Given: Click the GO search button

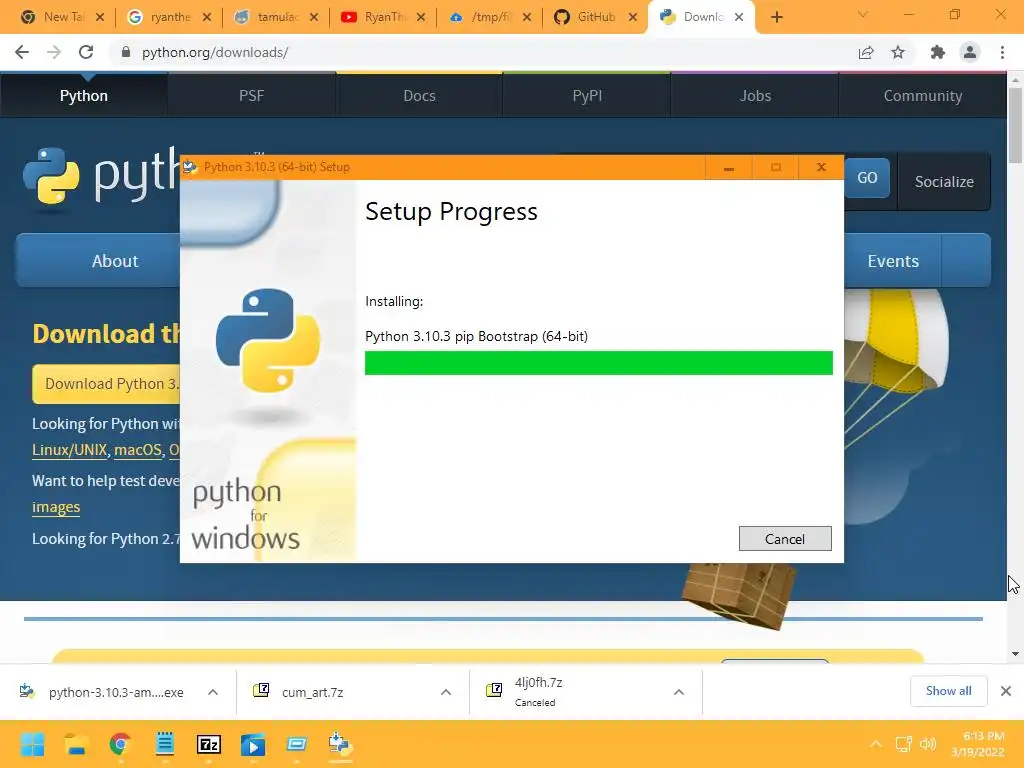Looking at the screenshot, I should [867, 178].
